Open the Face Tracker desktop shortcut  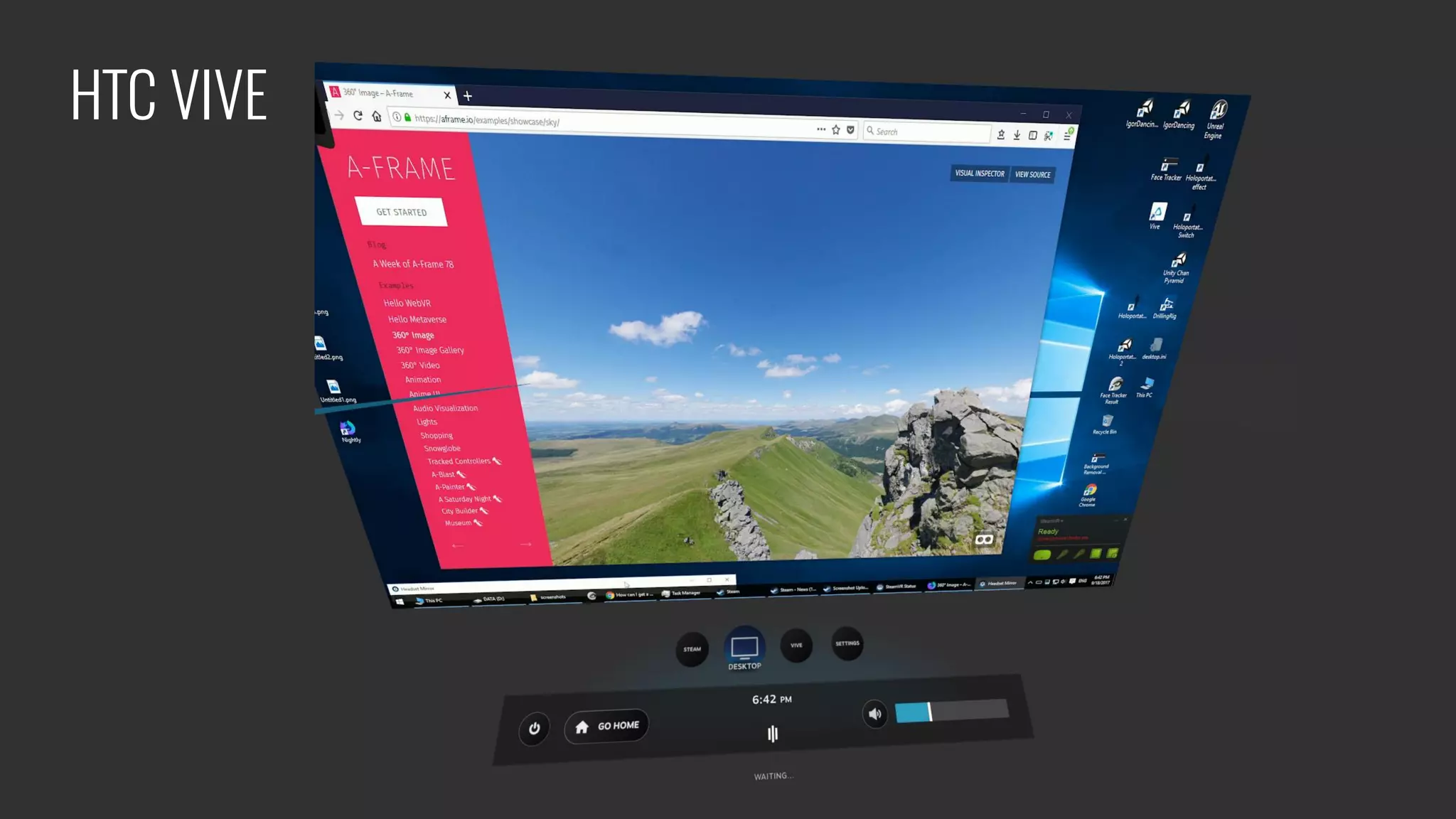pyautogui.click(x=1166, y=169)
